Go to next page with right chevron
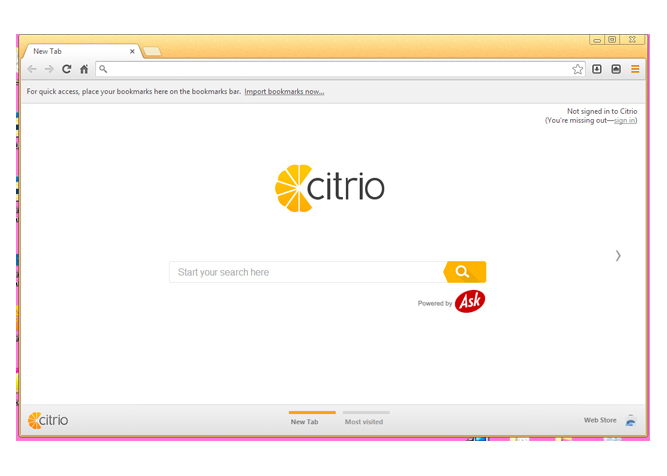Viewport: 667px width, 476px height. [x=618, y=256]
